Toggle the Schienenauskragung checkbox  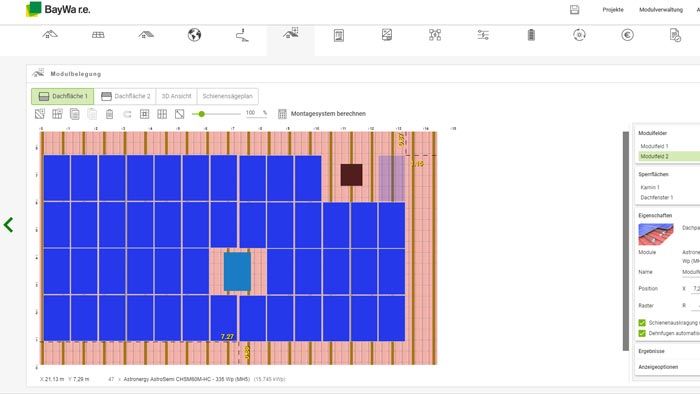tap(642, 323)
